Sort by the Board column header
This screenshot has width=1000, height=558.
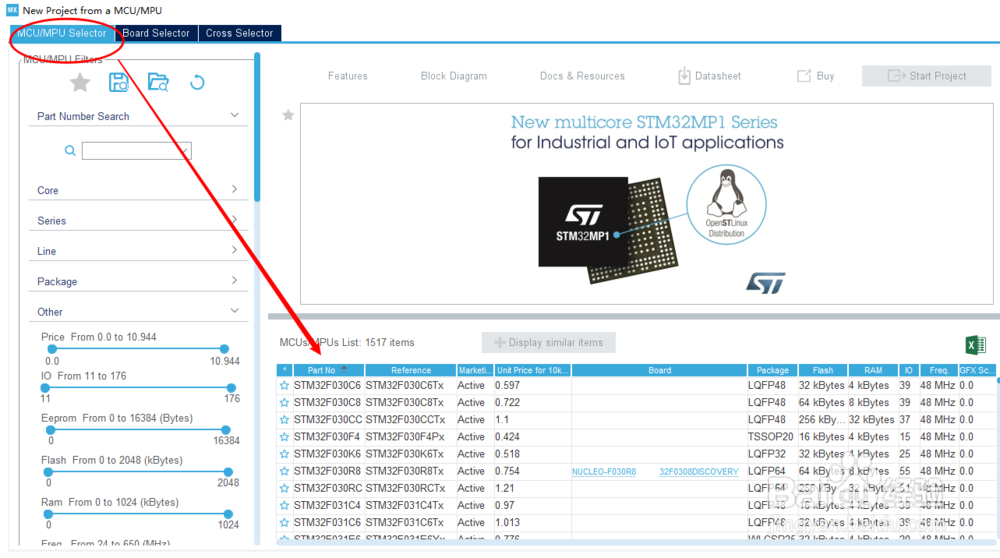pyautogui.click(x=659, y=370)
